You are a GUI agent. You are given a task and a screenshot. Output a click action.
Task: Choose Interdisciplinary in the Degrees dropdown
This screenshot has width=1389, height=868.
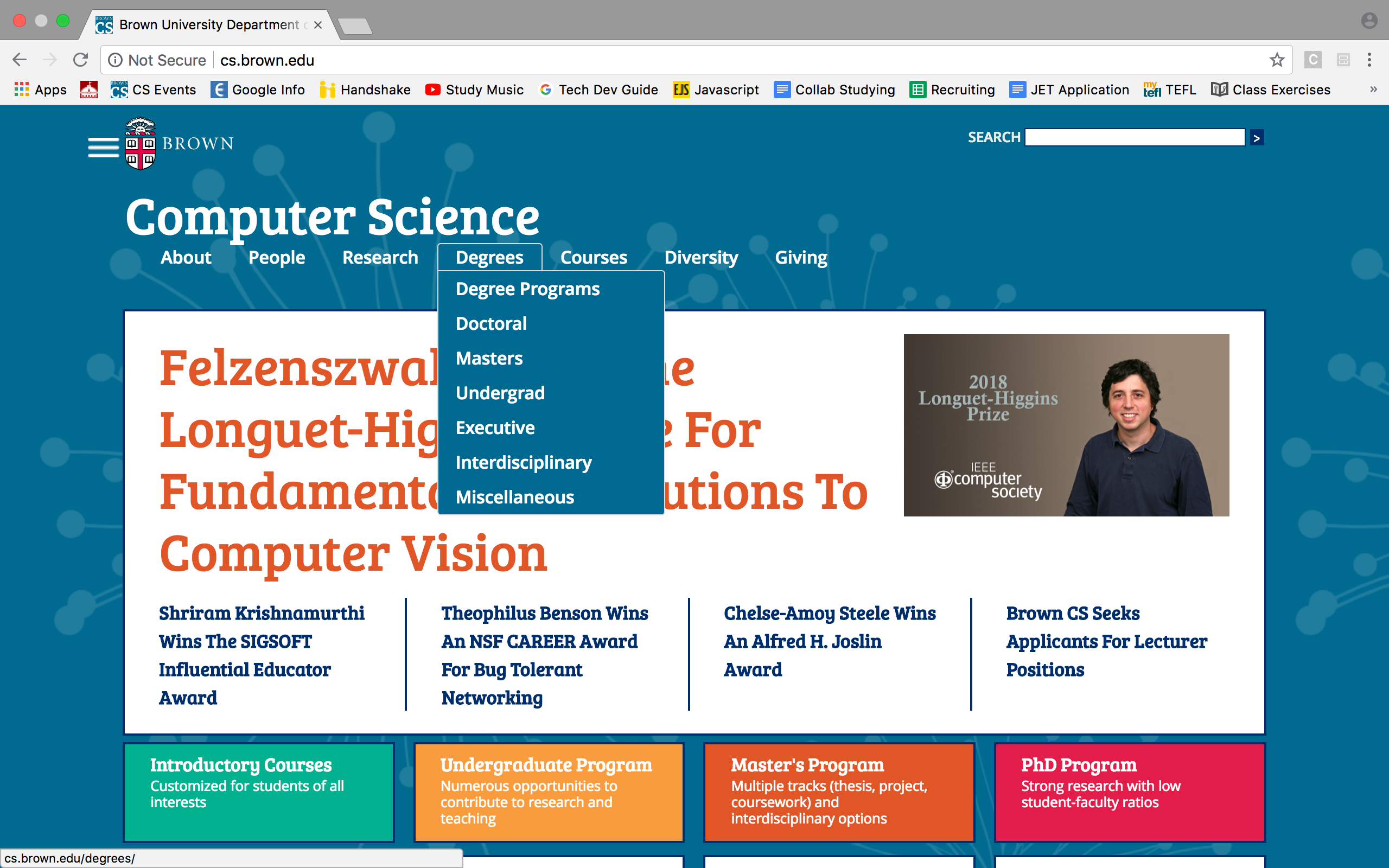tap(523, 463)
